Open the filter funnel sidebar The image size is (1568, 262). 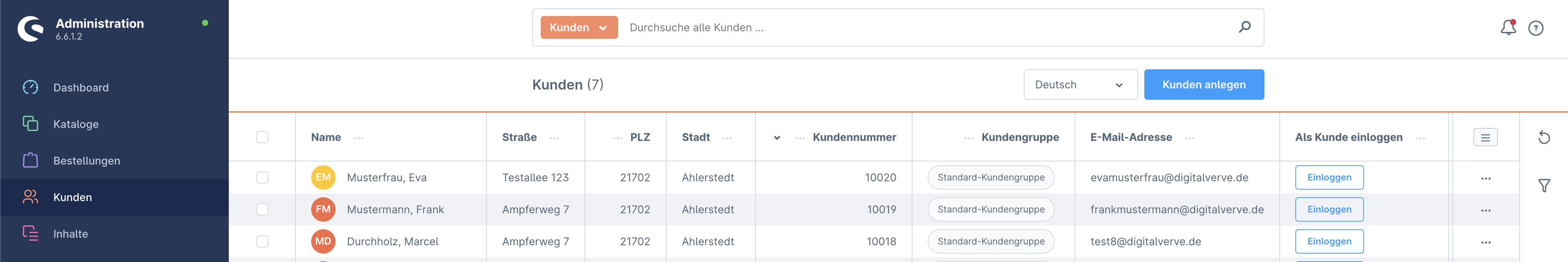pos(1544,185)
